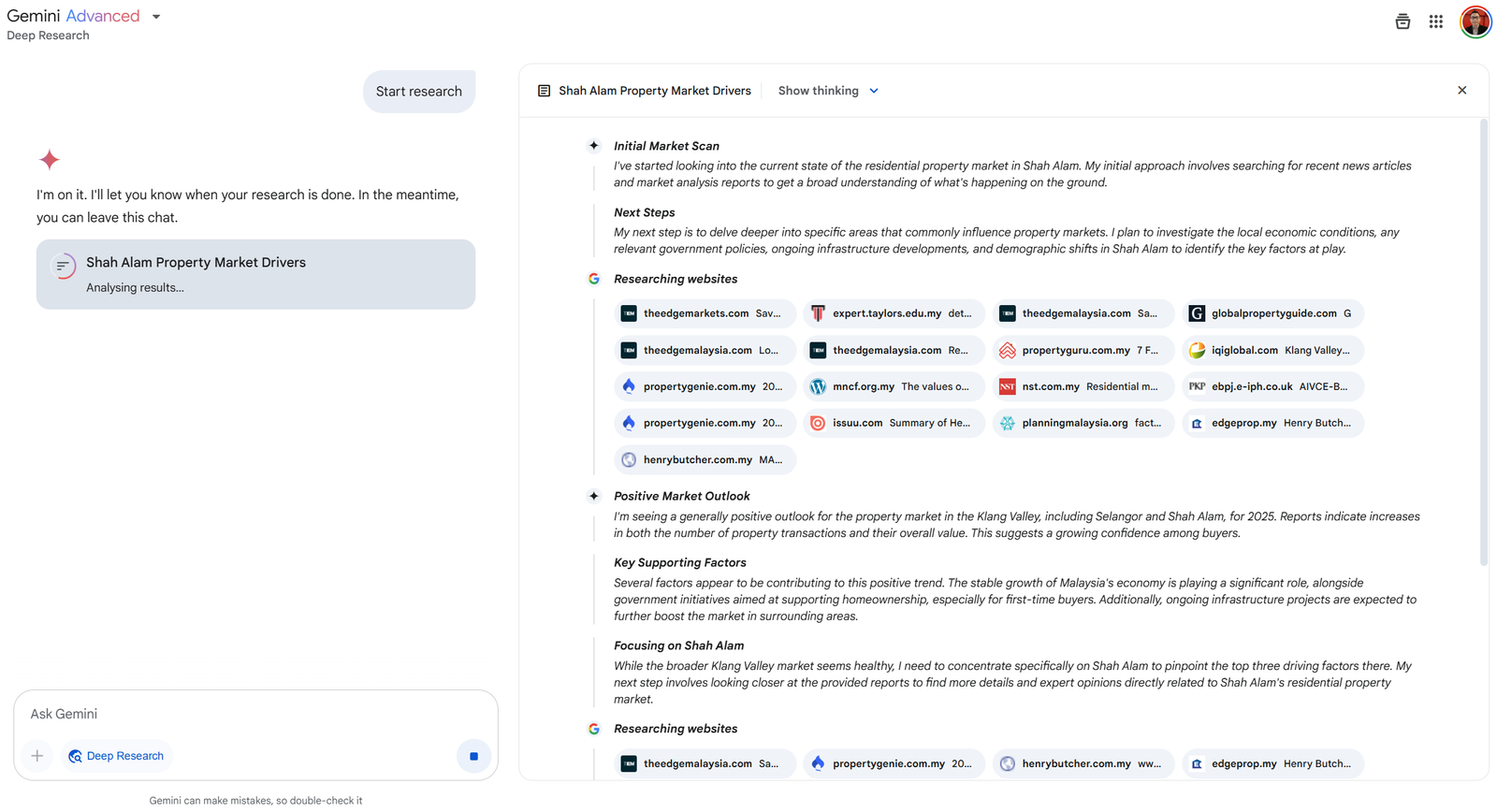Viewport: 1497px width, 812px height.
Task: Click the Key Supporting Factors heading
Action: pyautogui.click(x=679, y=562)
